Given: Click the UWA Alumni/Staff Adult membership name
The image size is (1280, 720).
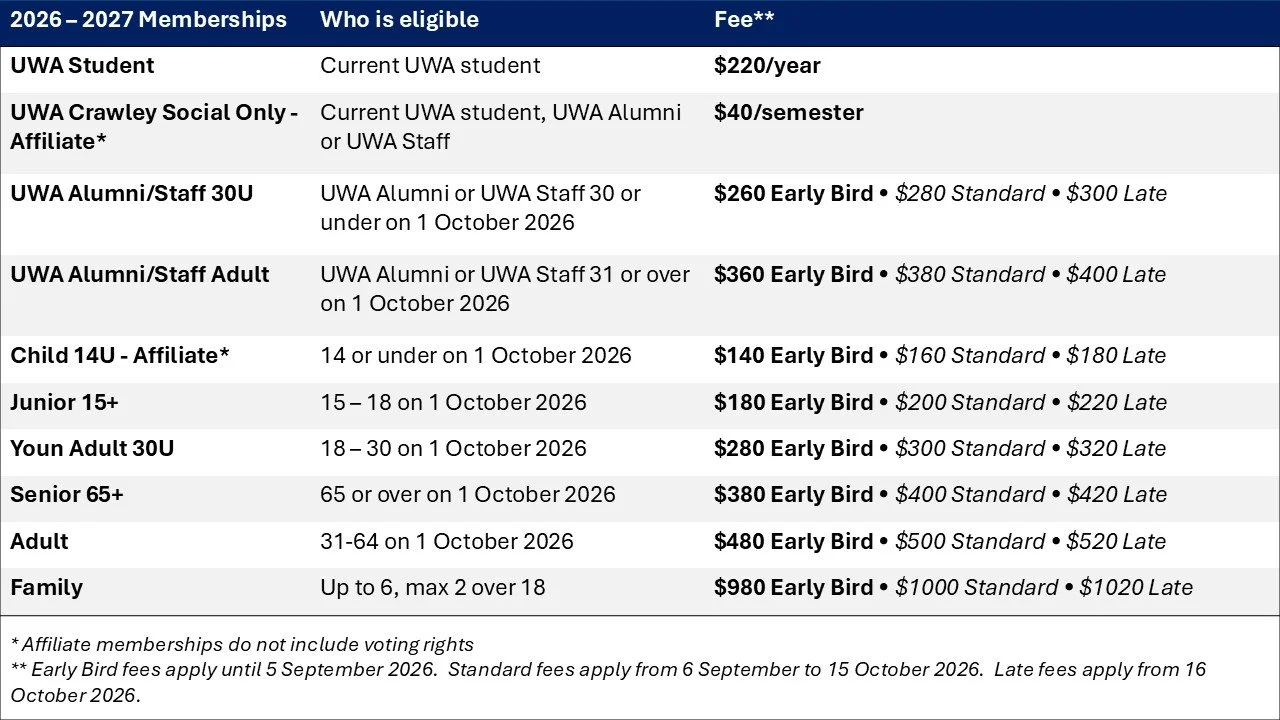Looking at the screenshot, I should (x=139, y=274).
